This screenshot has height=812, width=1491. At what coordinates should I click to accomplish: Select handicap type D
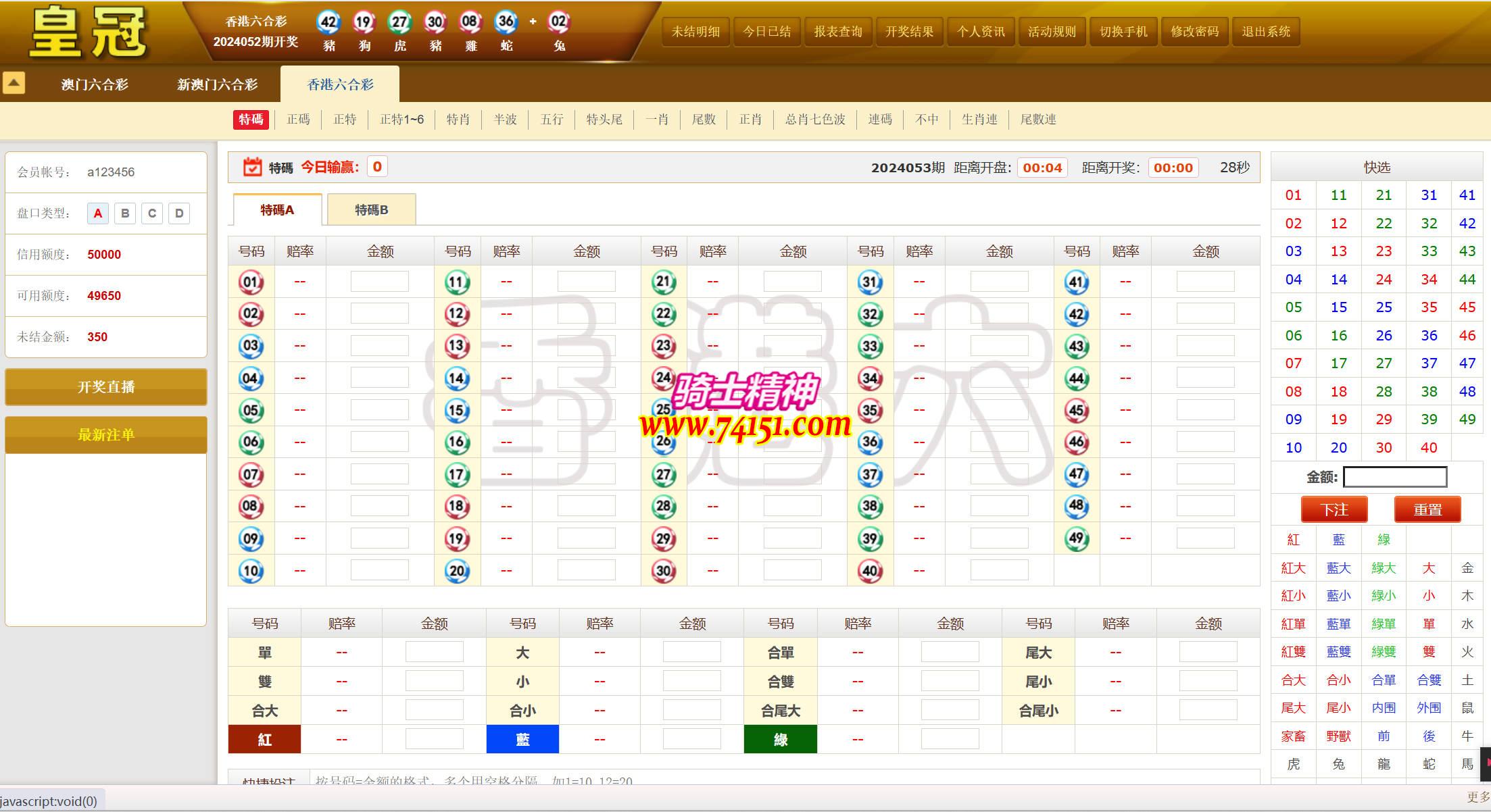click(179, 213)
